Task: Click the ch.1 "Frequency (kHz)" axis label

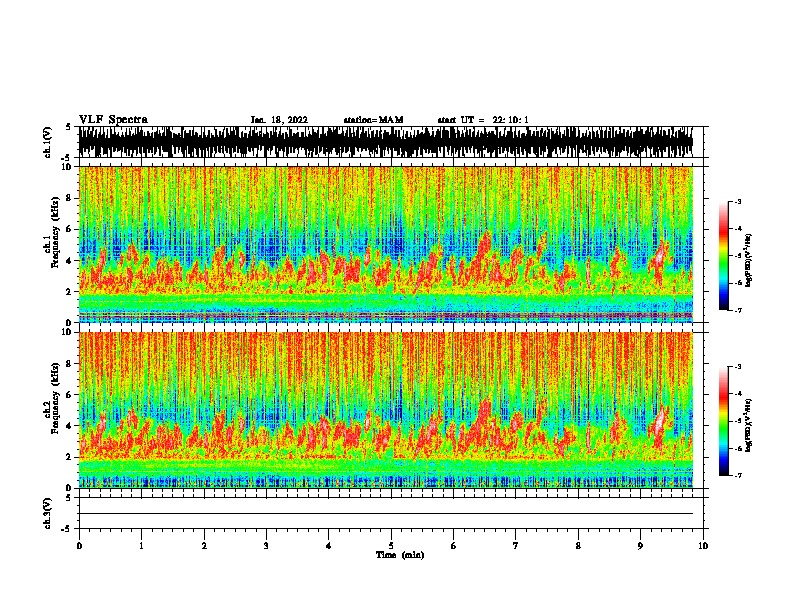Action: coord(55,233)
